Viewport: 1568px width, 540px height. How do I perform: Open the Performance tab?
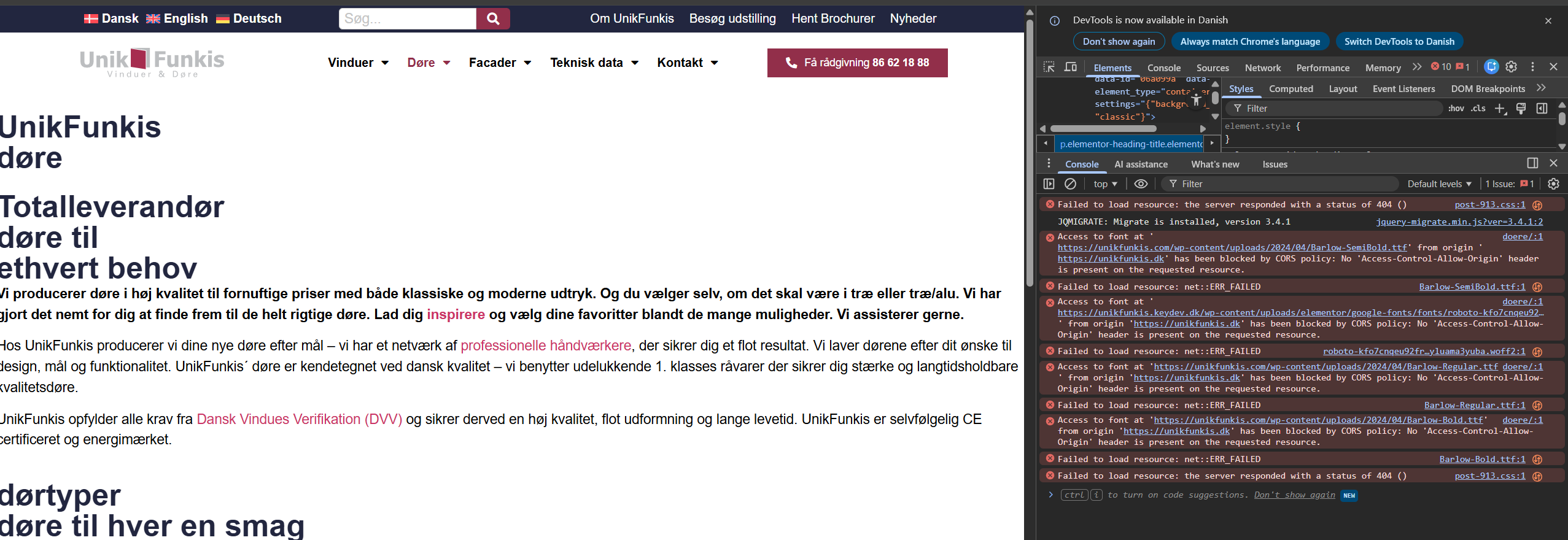1323,67
